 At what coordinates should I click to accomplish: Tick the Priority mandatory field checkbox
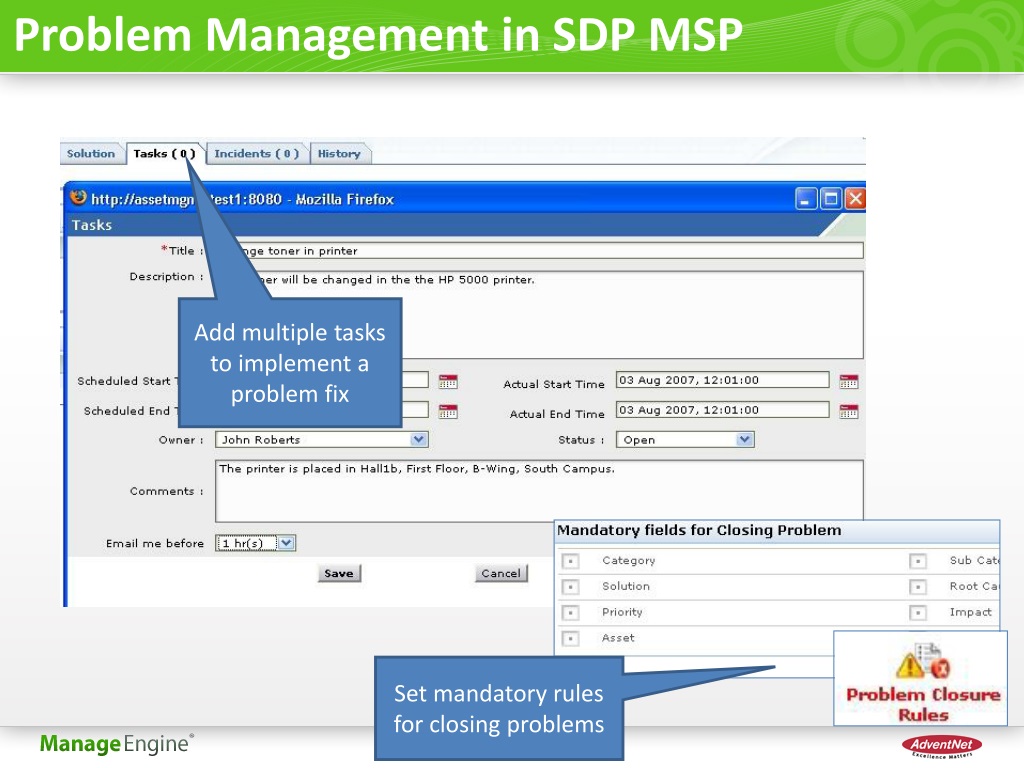[570, 613]
